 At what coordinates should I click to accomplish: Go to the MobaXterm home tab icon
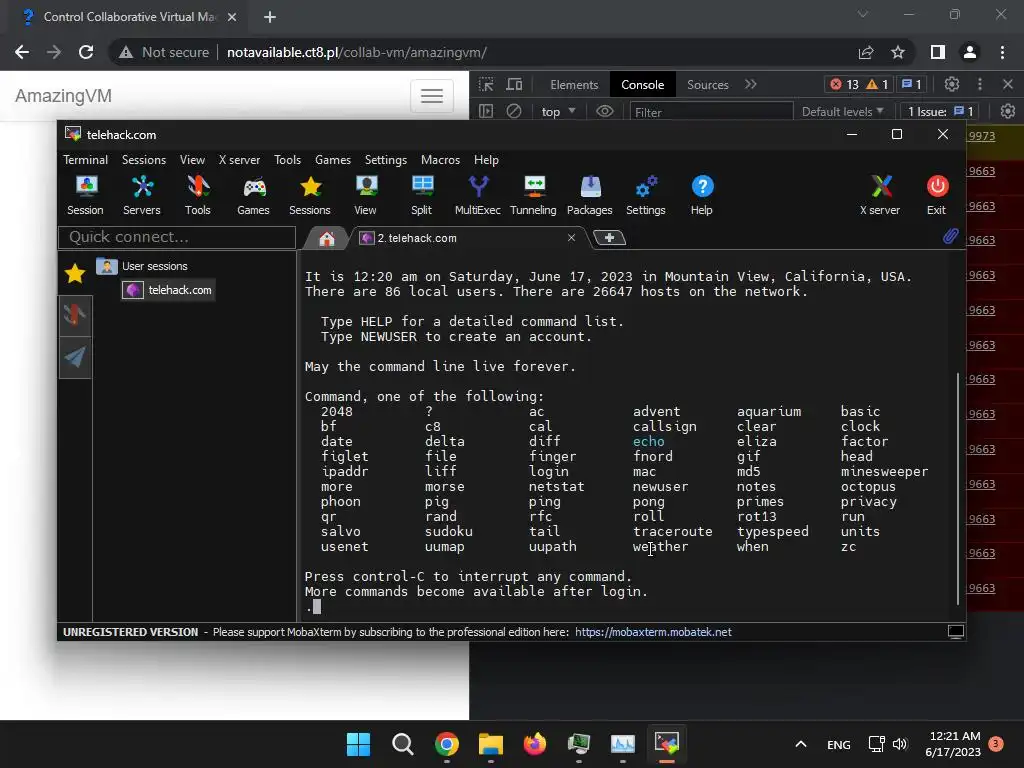(x=327, y=238)
